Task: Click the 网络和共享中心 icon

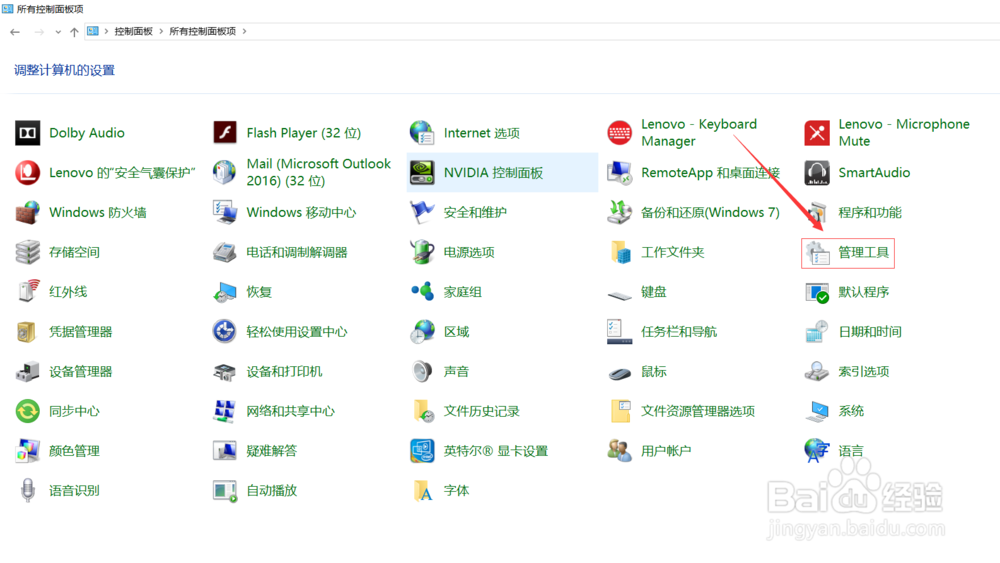Action: tap(224, 411)
